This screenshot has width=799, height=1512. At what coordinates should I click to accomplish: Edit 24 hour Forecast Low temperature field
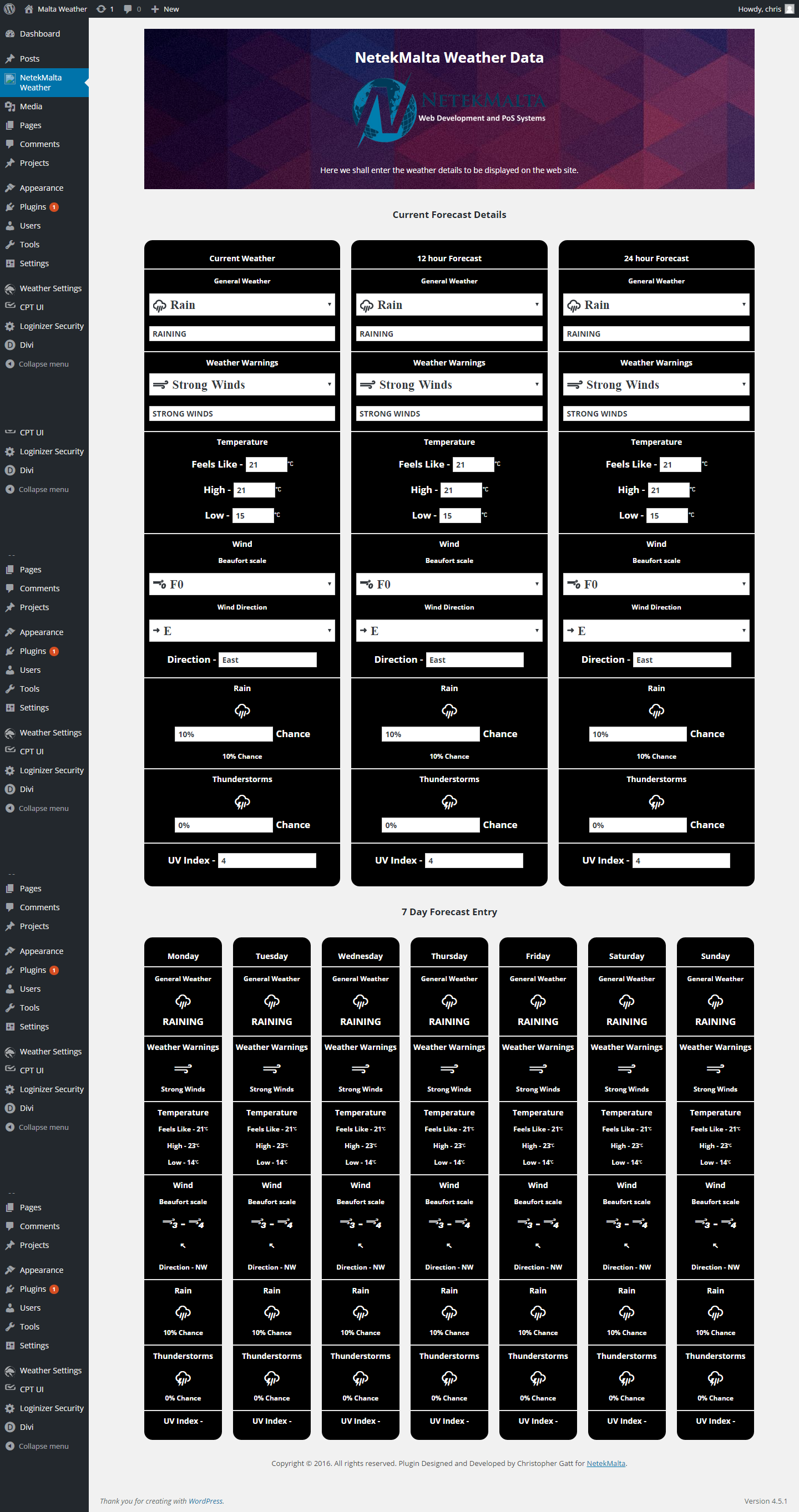coord(667,515)
